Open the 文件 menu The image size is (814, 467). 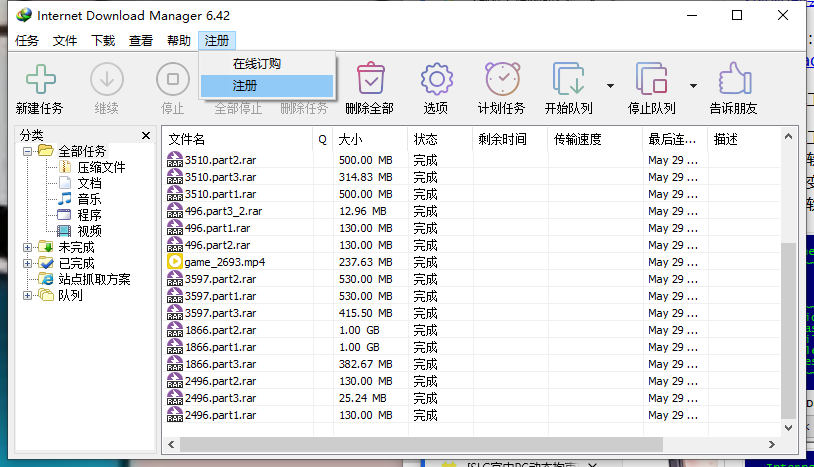click(x=65, y=40)
